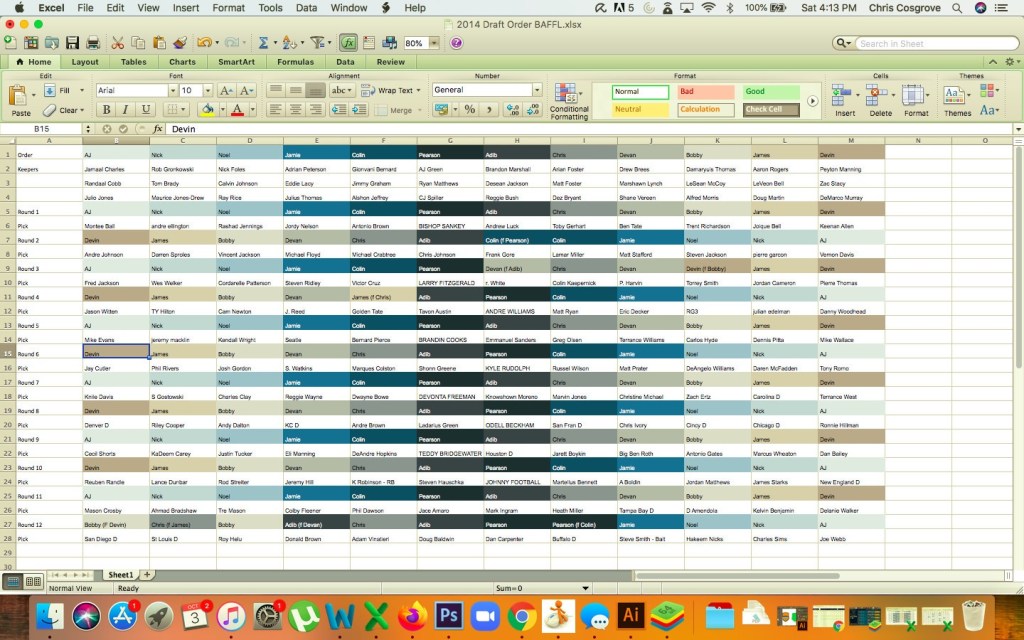Screen dimensions: 1024x640
Task: Open the Insert menu in menu bar
Action: point(185,7)
